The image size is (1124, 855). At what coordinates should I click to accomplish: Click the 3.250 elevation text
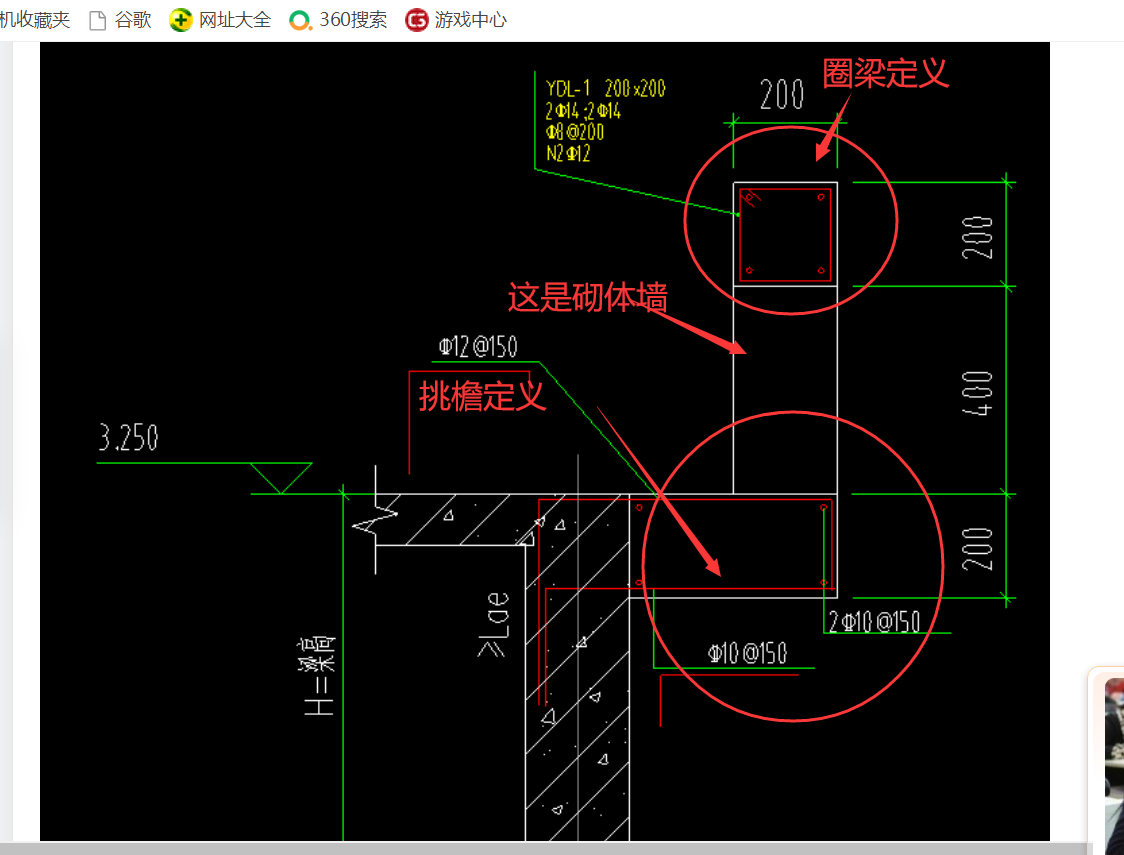click(128, 436)
